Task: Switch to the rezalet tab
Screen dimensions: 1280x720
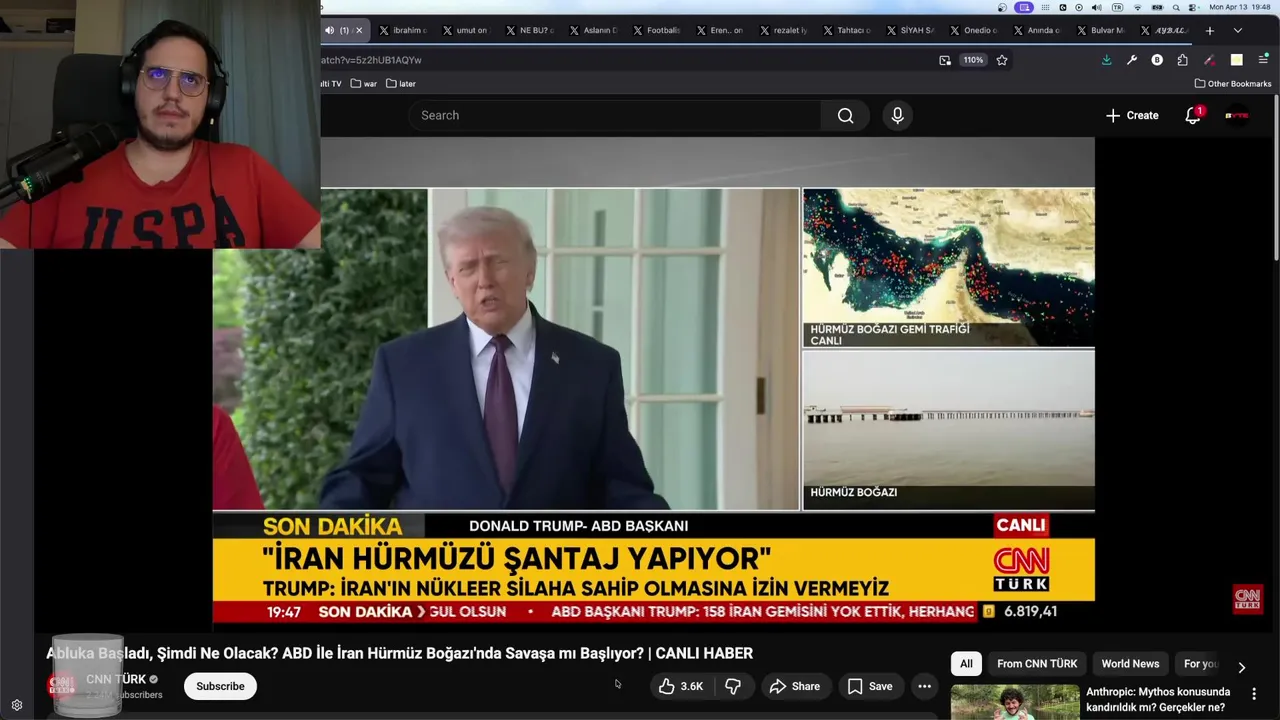Action: 783,31
